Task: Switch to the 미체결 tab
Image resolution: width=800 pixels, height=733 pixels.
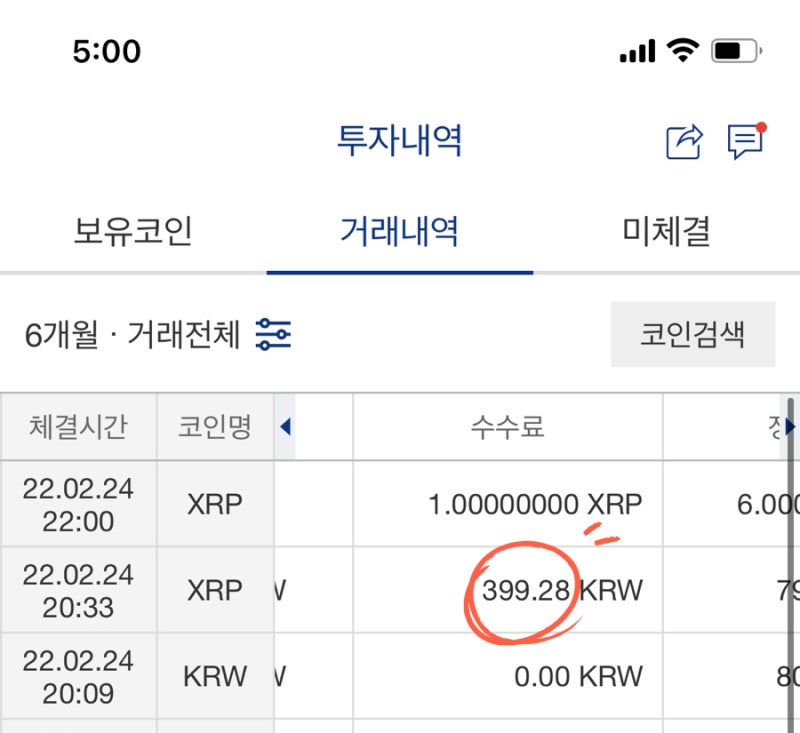Action: click(666, 232)
